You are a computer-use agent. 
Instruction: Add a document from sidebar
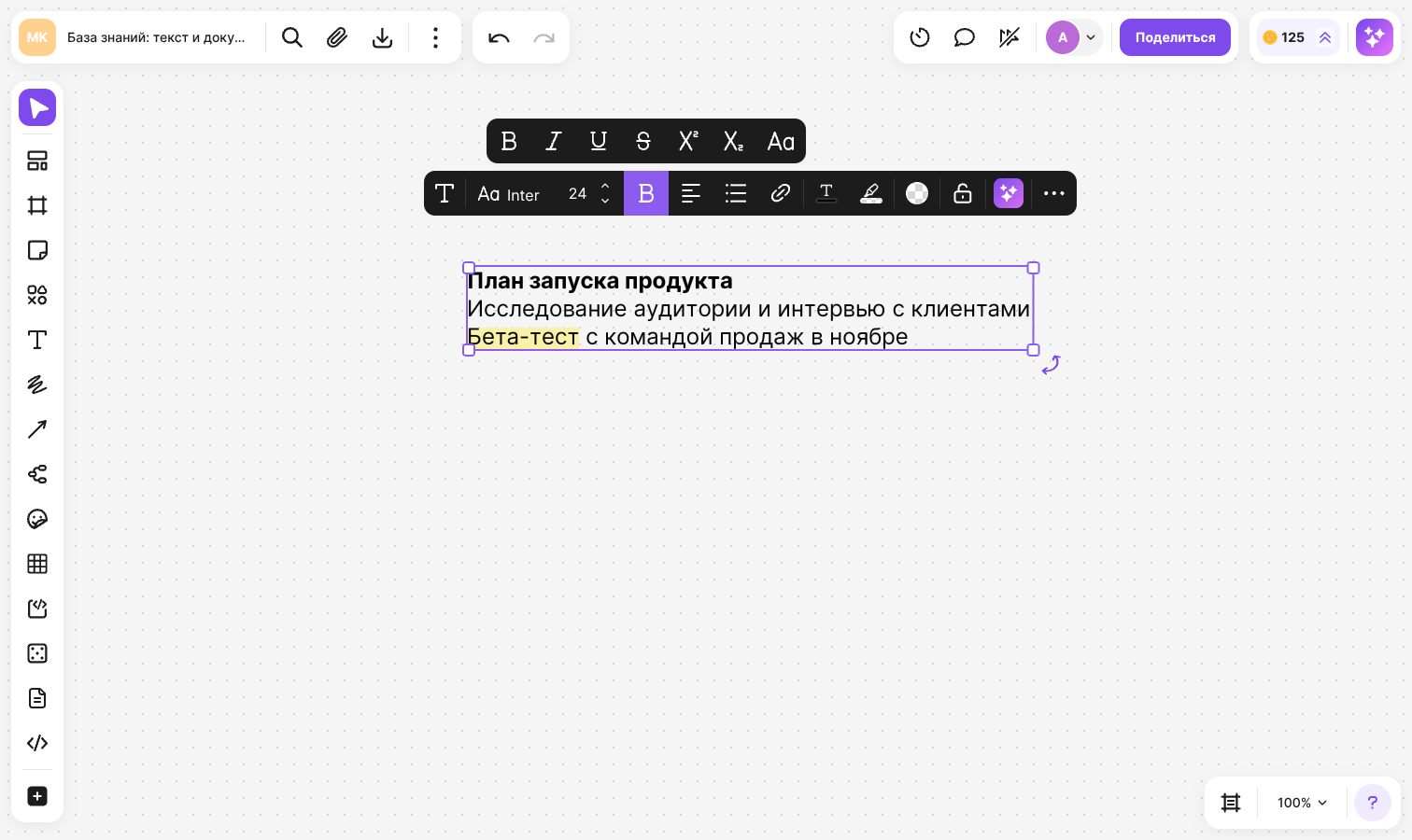(x=37, y=698)
